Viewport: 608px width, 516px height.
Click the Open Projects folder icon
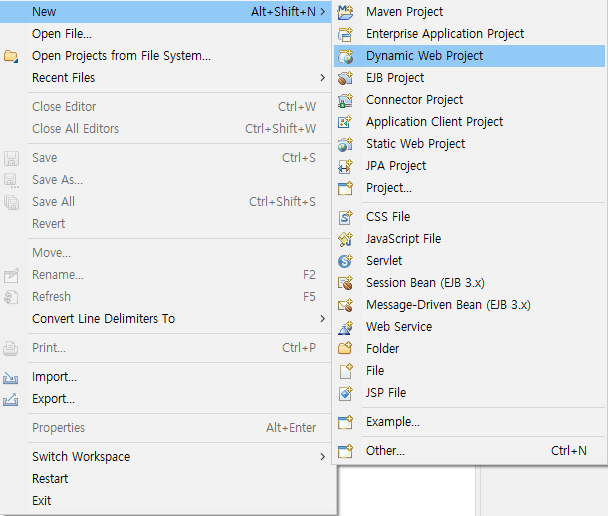coord(11,56)
